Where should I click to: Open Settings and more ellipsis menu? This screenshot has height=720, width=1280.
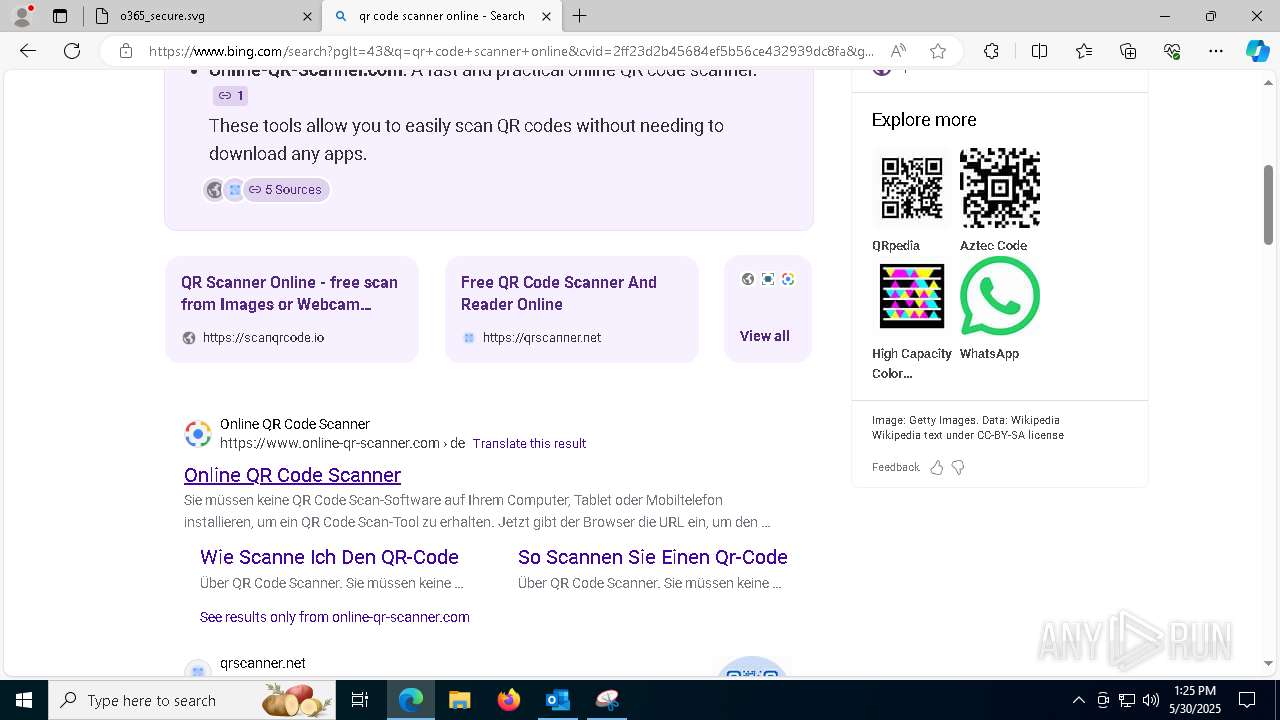point(1216,51)
